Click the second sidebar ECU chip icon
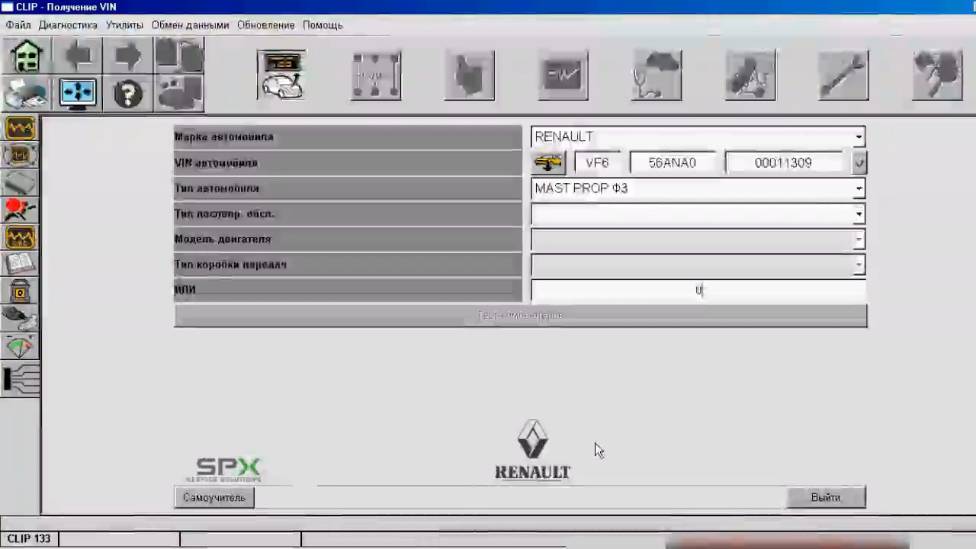976x549 pixels. [x=20, y=156]
